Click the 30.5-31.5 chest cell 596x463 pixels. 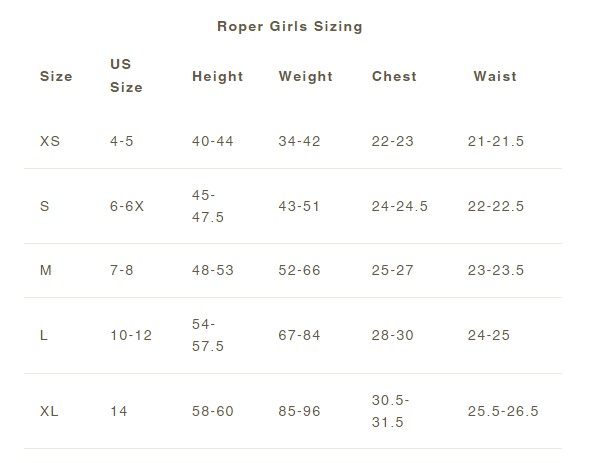[390, 411]
